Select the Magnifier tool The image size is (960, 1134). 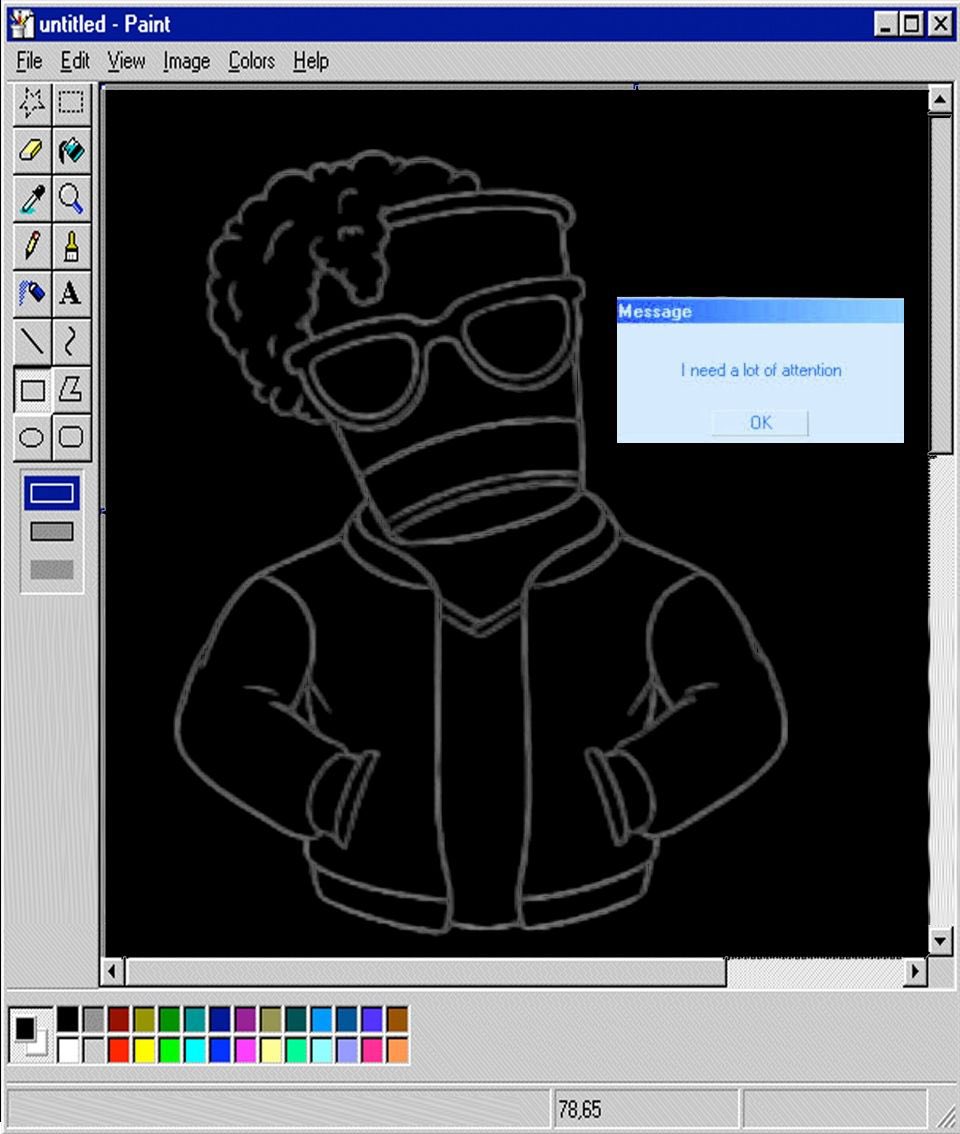[x=71, y=198]
